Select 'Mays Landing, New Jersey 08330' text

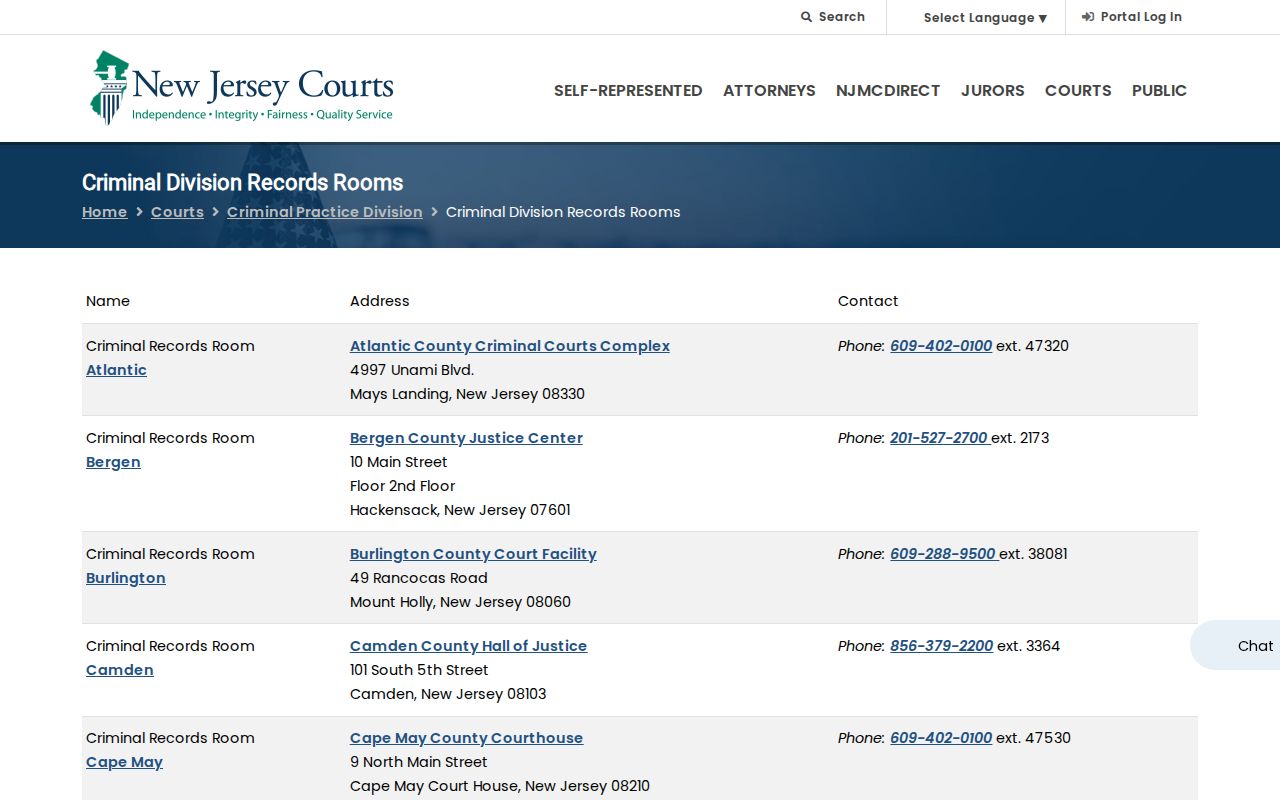(467, 394)
